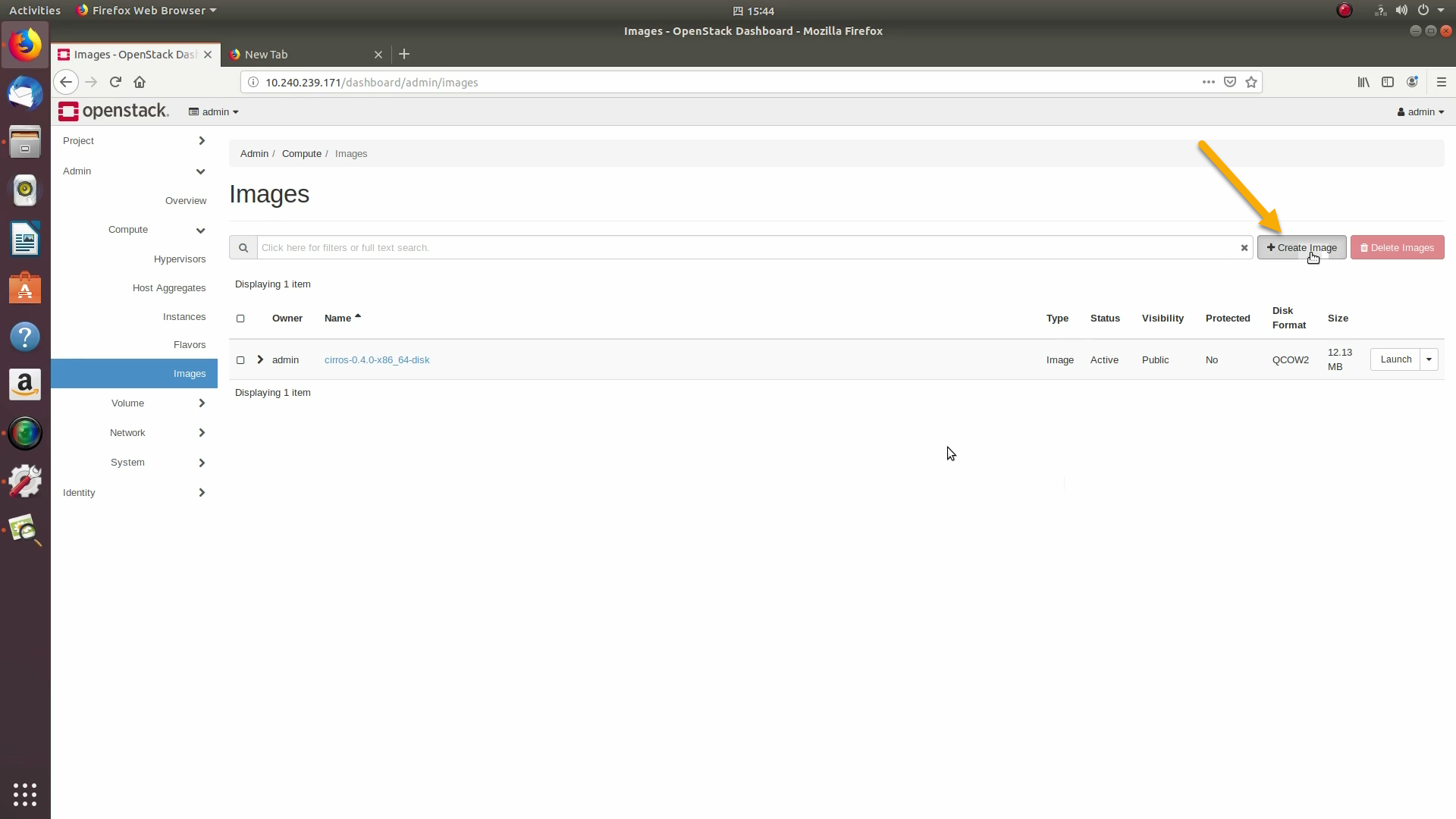Click the Firefox reload page icon
Viewport: 1456px width, 819px height.
115,82
